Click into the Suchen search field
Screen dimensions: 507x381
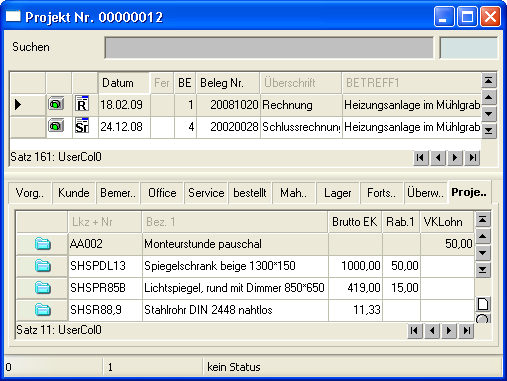(x=269, y=48)
